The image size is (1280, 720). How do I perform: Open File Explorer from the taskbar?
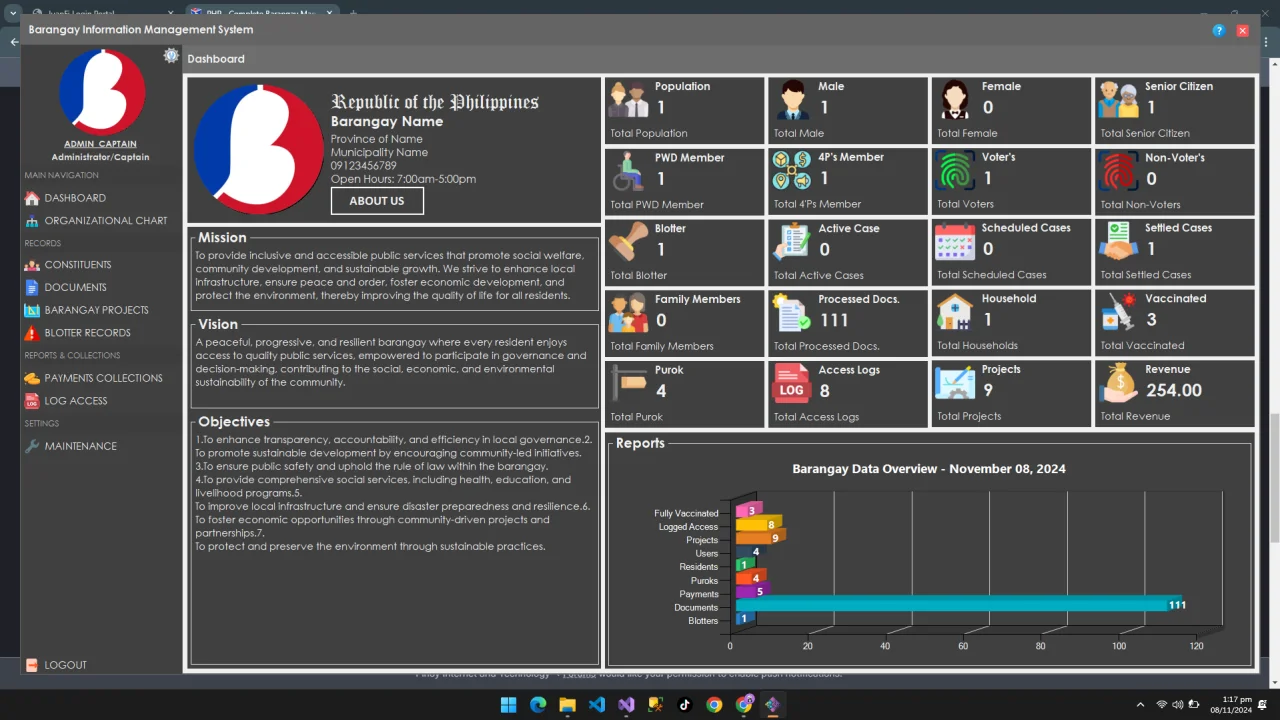(567, 704)
